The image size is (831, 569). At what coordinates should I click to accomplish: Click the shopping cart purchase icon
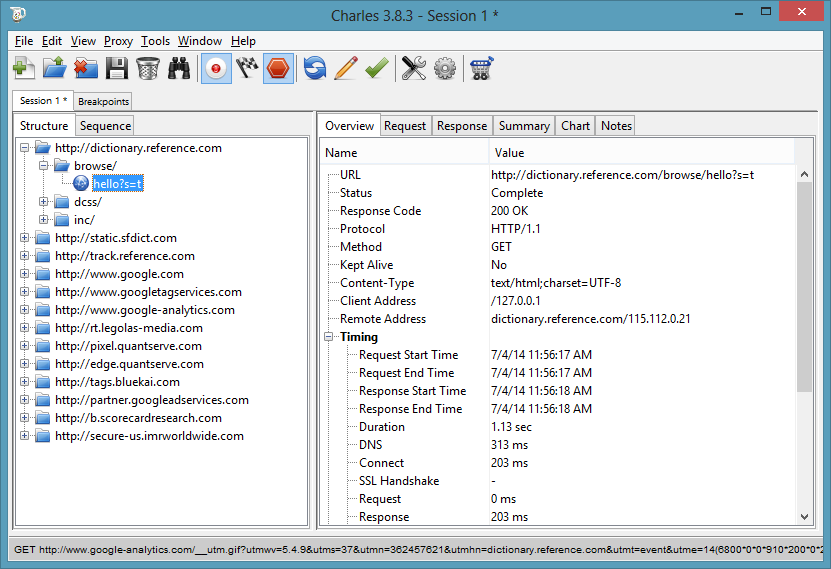click(x=481, y=68)
